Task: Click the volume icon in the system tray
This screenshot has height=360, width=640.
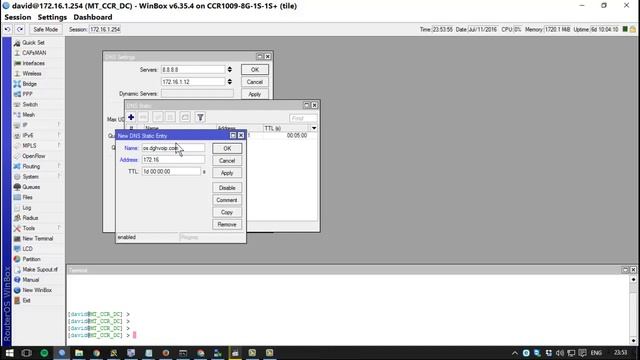Action: point(560,353)
